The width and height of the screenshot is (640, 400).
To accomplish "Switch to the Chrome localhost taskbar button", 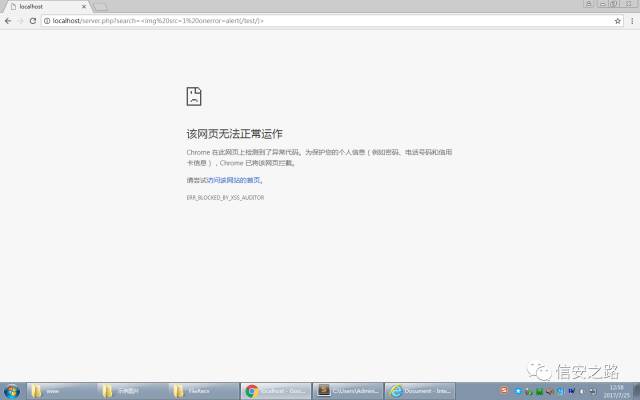I will pos(276,391).
